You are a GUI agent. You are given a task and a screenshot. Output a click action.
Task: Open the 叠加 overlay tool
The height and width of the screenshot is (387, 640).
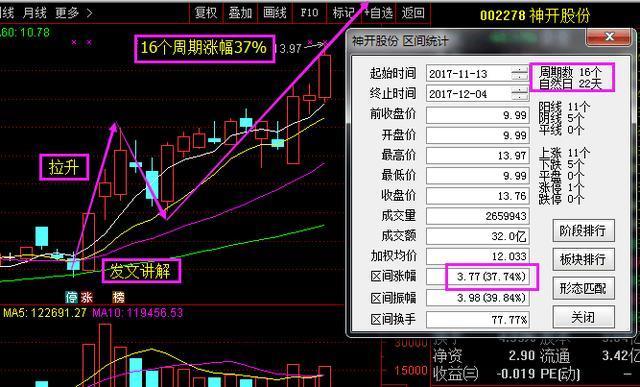(240, 13)
